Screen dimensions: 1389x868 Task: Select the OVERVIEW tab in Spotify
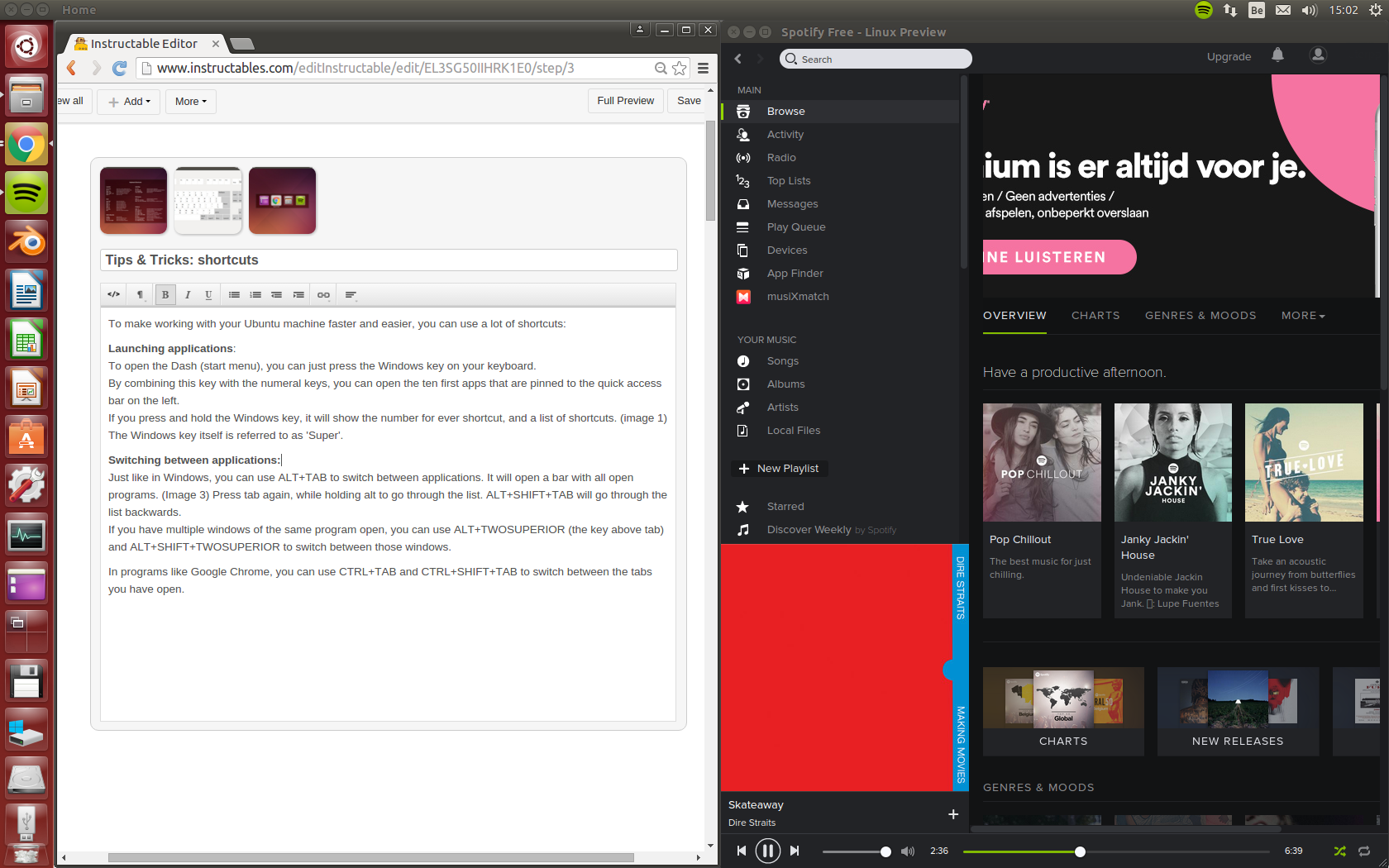1014,316
